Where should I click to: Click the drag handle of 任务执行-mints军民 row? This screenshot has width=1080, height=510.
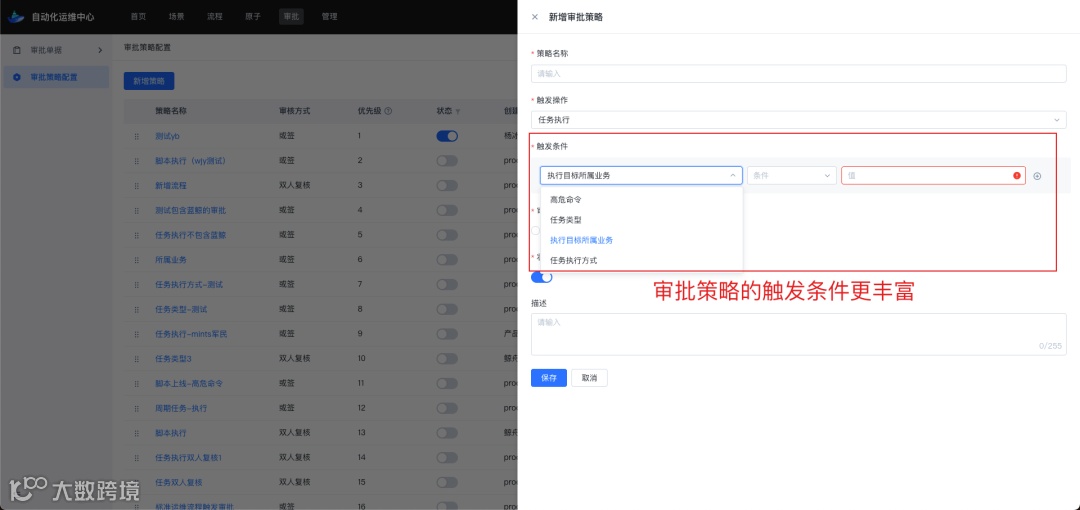(x=136, y=335)
